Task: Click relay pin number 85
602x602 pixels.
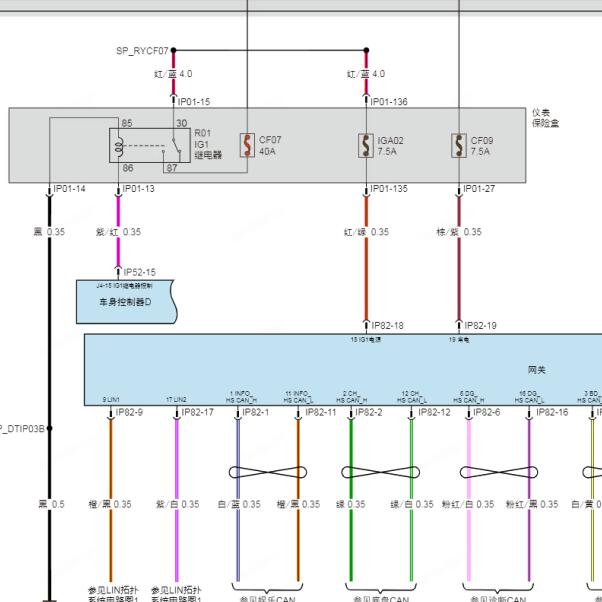Action: point(127,123)
